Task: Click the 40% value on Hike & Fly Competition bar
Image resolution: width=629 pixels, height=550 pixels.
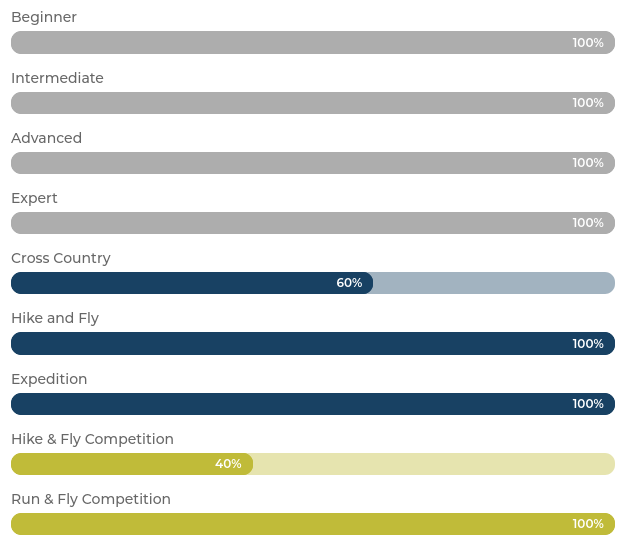Action: pyautogui.click(x=228, y=464)
